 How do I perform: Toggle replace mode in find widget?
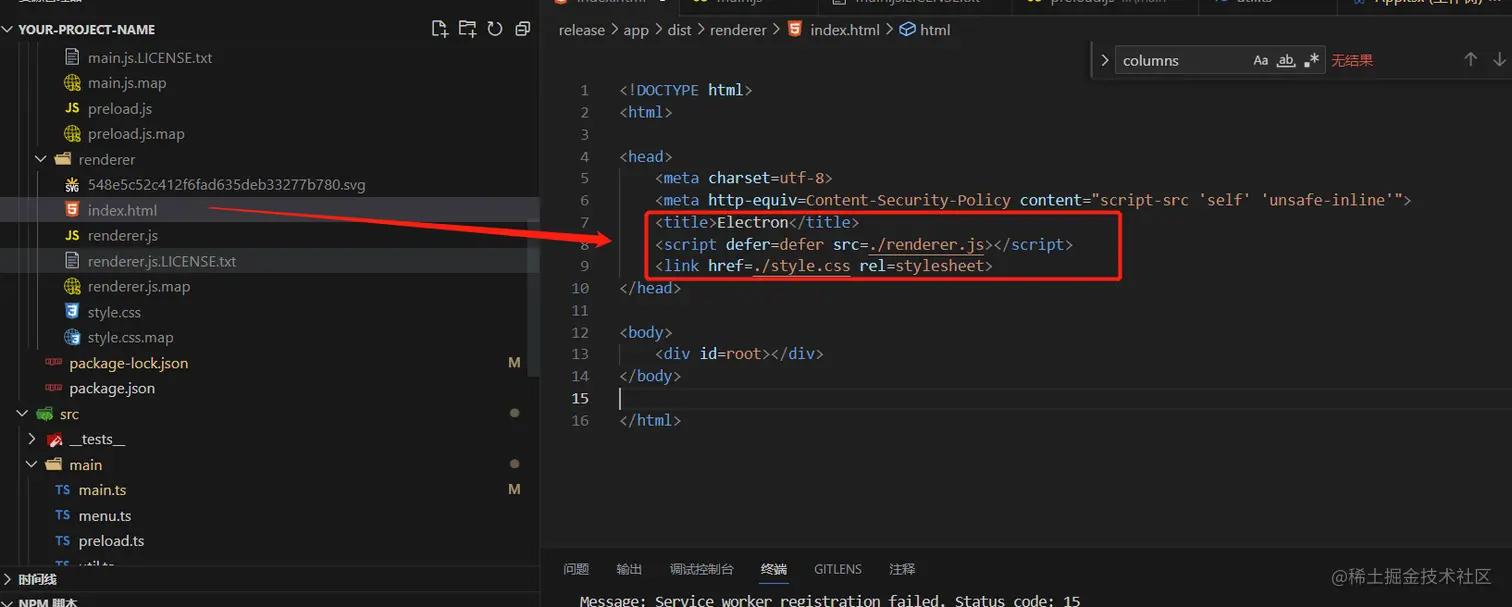[x=1105, y=60]
